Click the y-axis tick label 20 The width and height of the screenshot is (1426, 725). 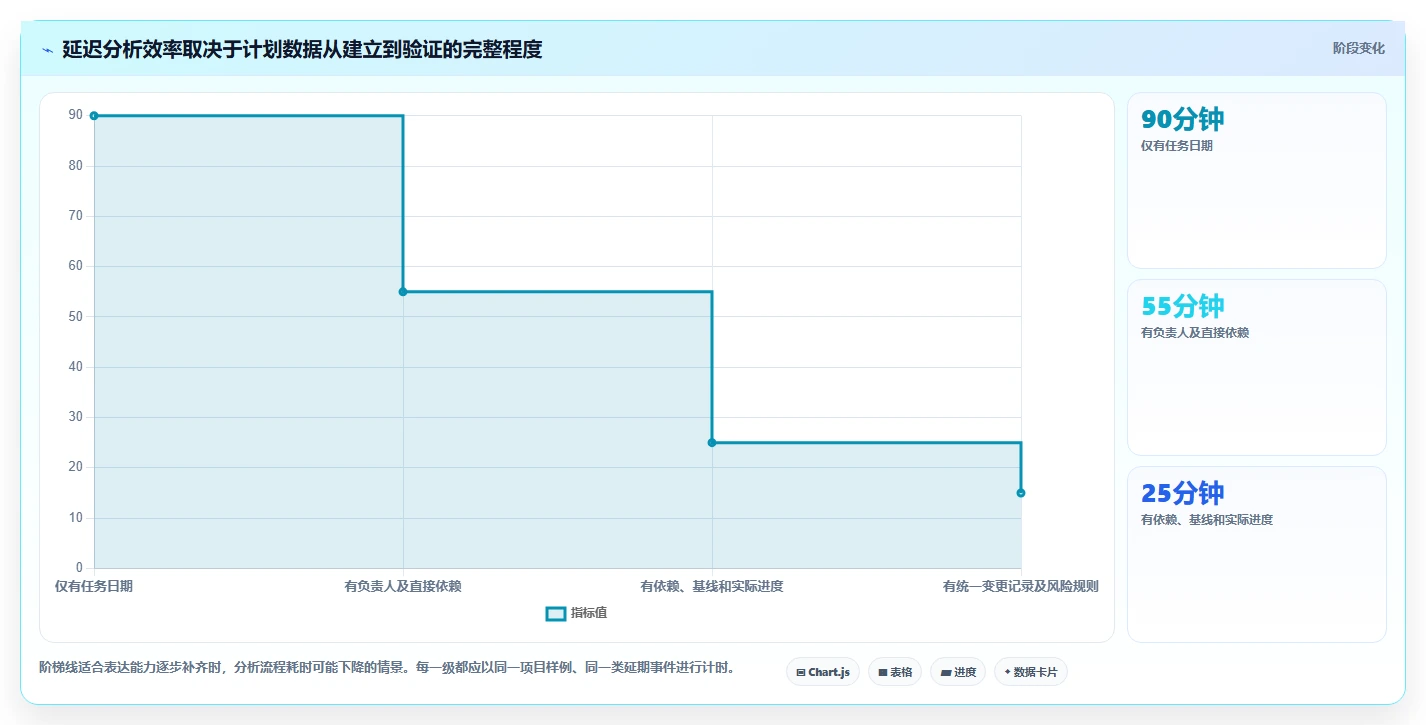(76, 467)
